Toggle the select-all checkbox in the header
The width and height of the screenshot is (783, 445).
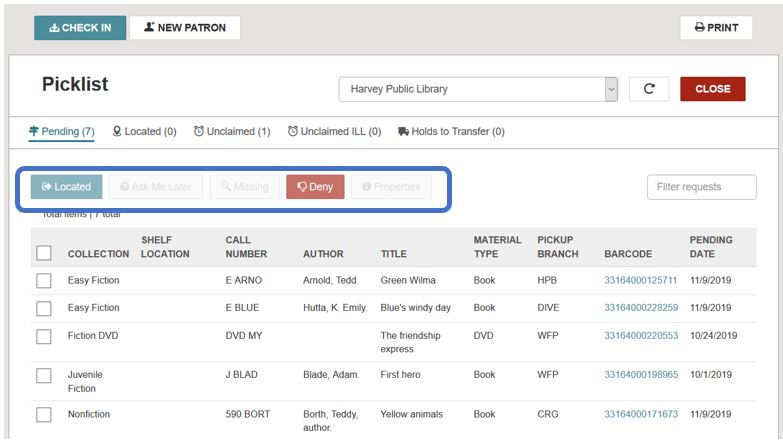tap(44, 253)
